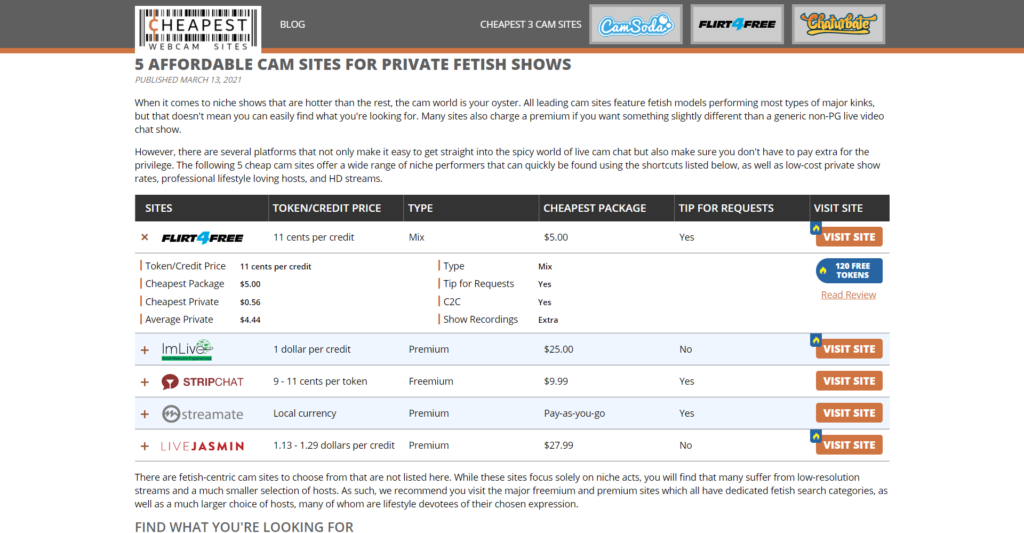Click the Sites column header

[x=159, y=208]
